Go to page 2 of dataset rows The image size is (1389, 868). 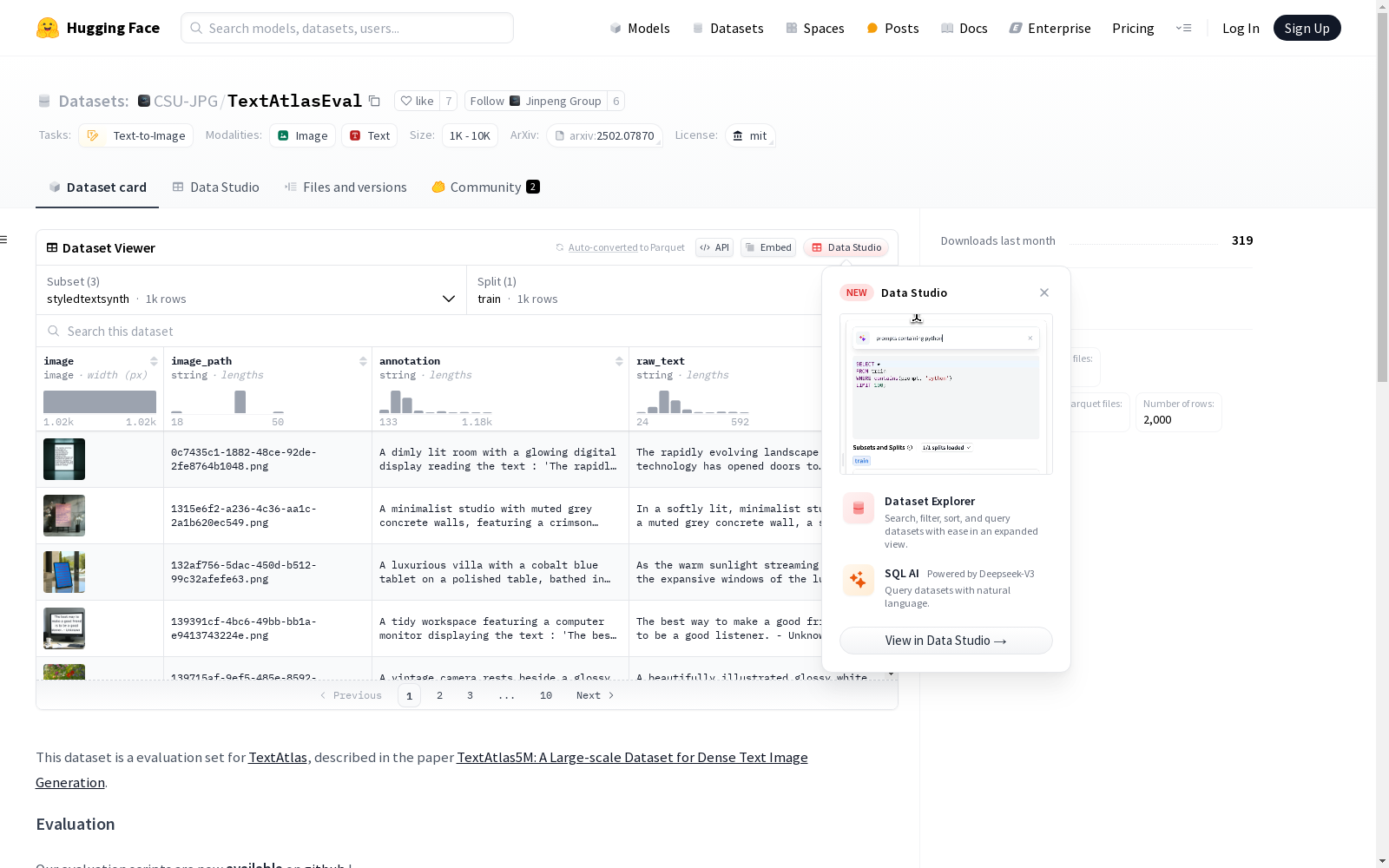point(440,695)
